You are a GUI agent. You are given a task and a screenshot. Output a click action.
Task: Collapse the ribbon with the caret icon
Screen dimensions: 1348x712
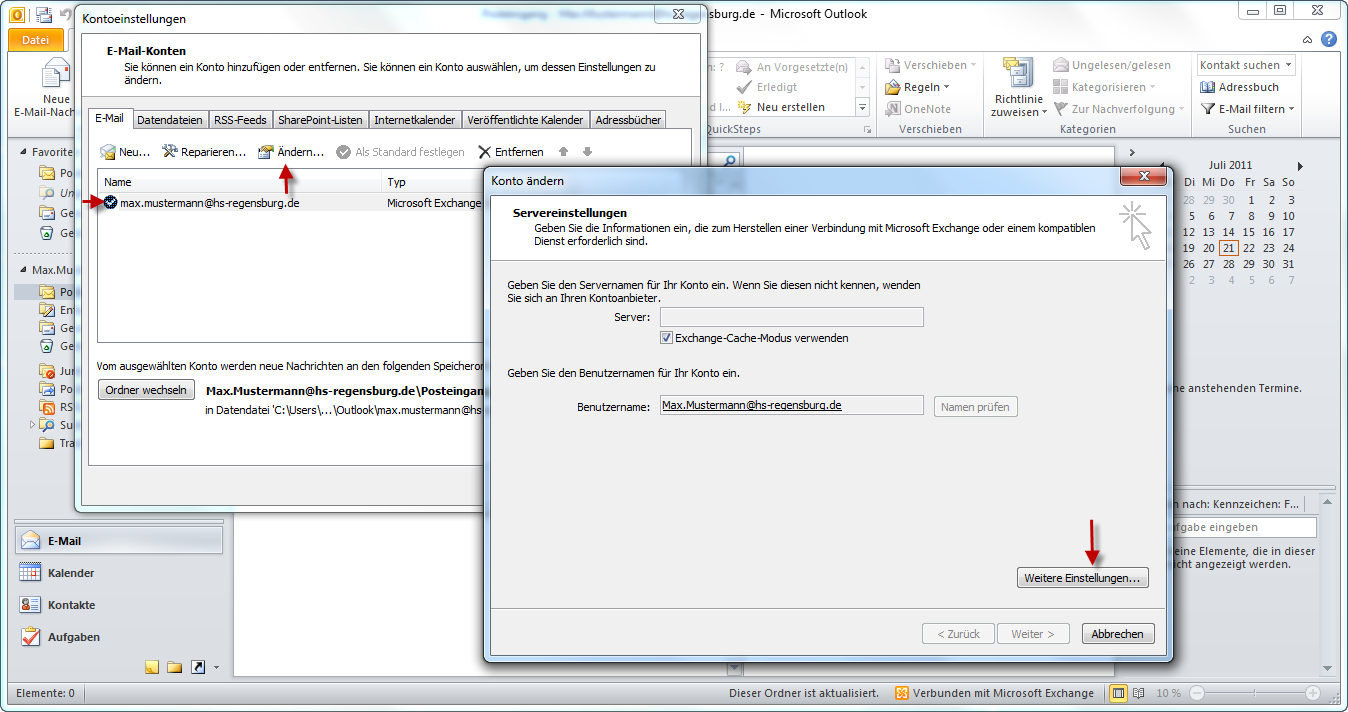click(x=1308, y=39)
